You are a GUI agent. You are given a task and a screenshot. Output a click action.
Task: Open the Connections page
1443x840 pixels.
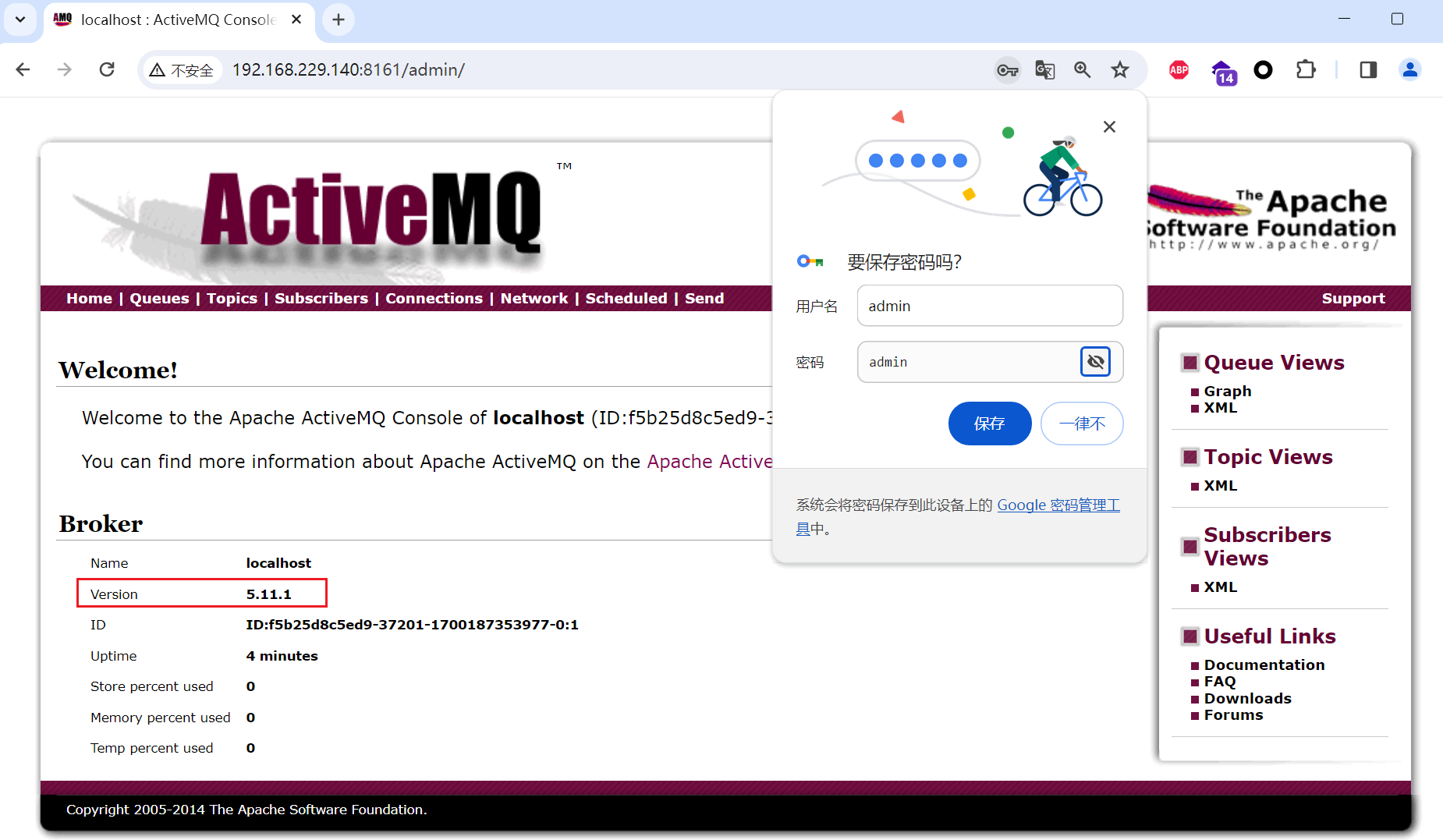(434, 299)
